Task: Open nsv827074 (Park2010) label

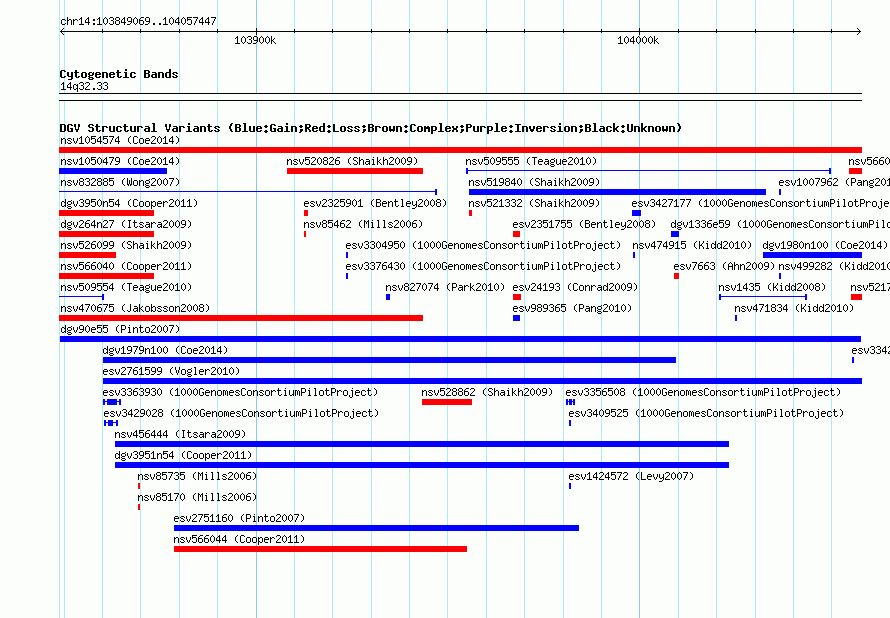Action: point(445,287)
